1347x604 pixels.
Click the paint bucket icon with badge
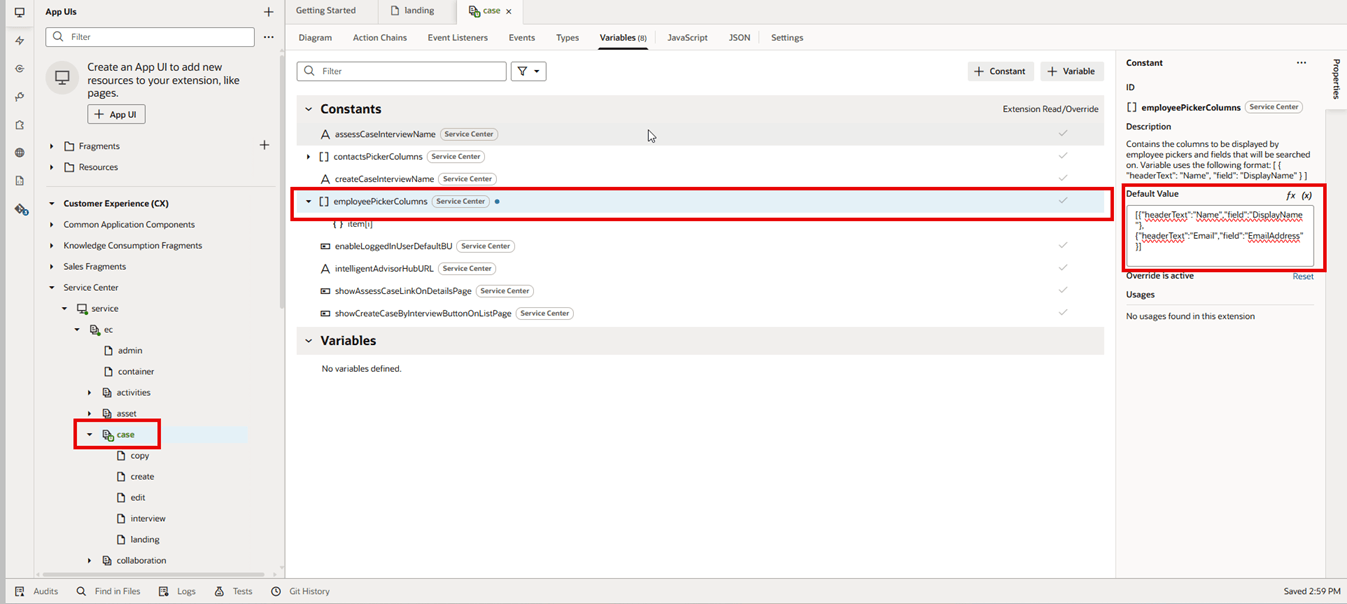pos(20,209)
